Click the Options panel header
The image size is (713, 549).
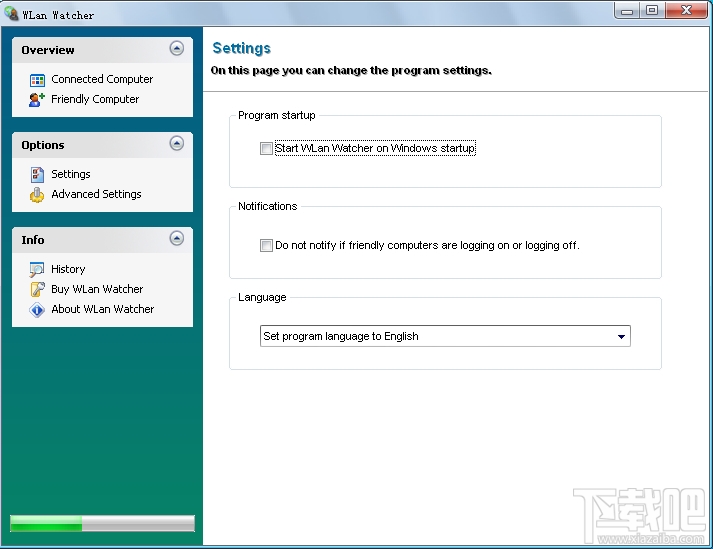[102, 145]
